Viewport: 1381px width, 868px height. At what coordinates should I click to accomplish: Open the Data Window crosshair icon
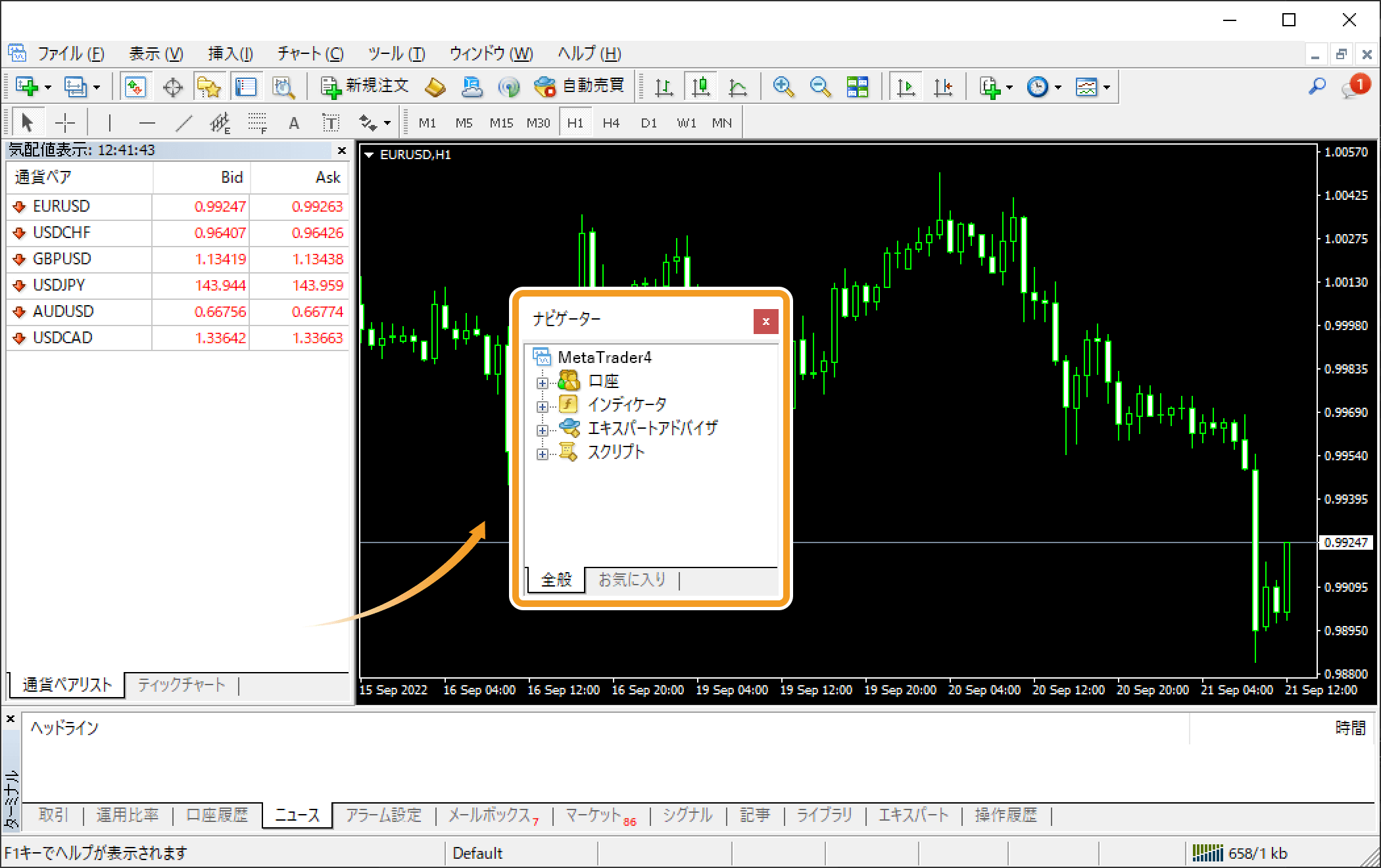coord(173,87)
